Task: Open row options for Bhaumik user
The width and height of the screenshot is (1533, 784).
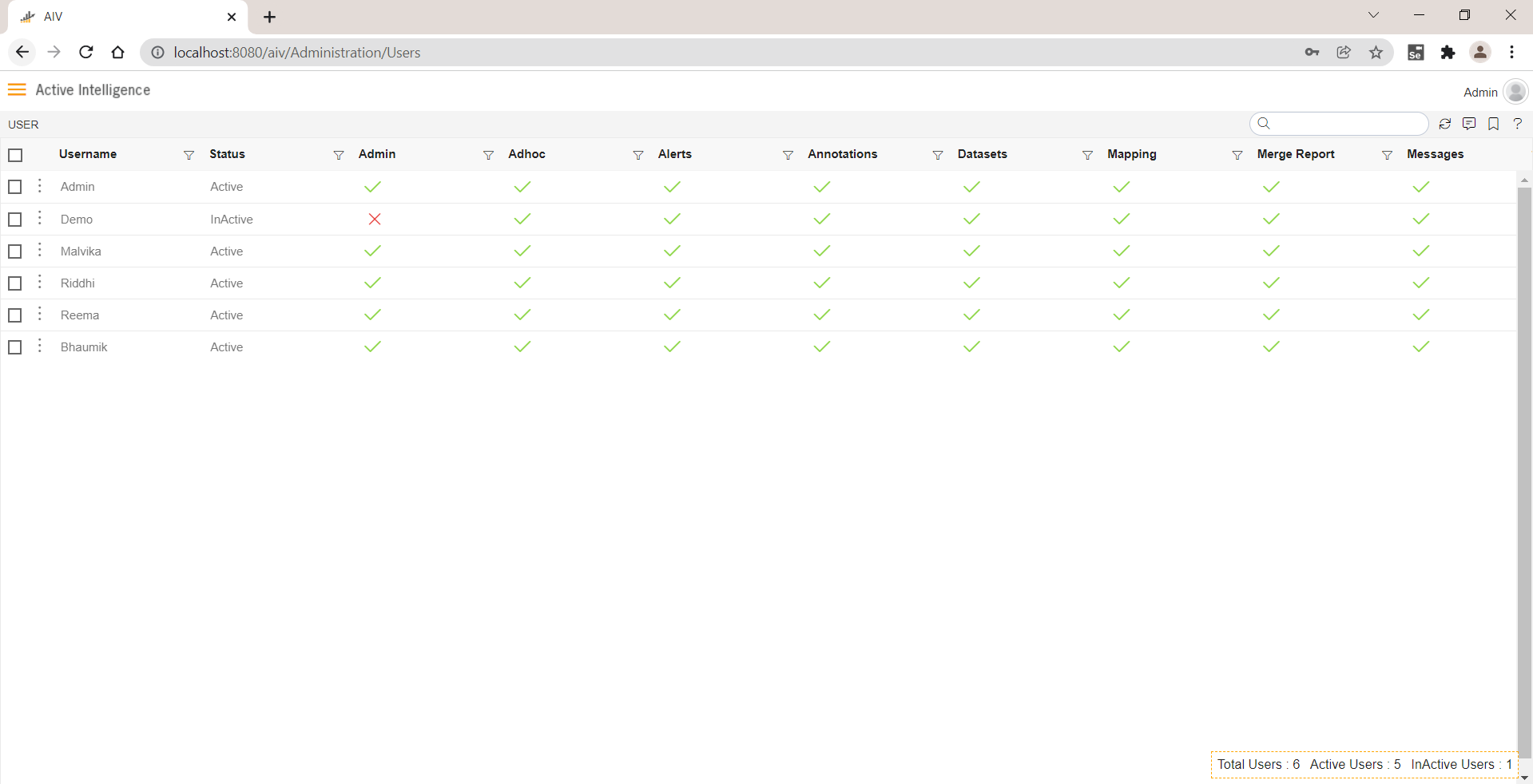Action: coord(40,346)
